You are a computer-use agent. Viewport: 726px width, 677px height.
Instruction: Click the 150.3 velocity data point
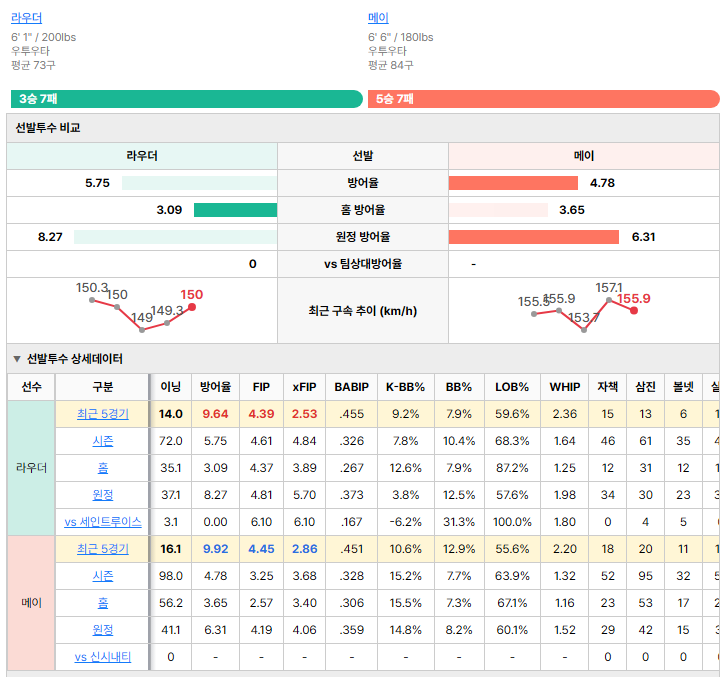click(92, 300)
